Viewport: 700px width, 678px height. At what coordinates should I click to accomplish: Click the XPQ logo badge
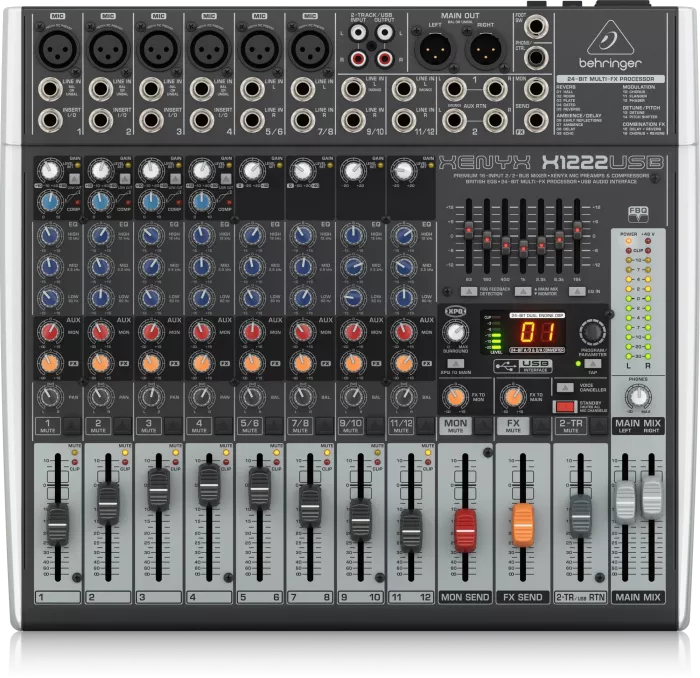tap(456, 311)
